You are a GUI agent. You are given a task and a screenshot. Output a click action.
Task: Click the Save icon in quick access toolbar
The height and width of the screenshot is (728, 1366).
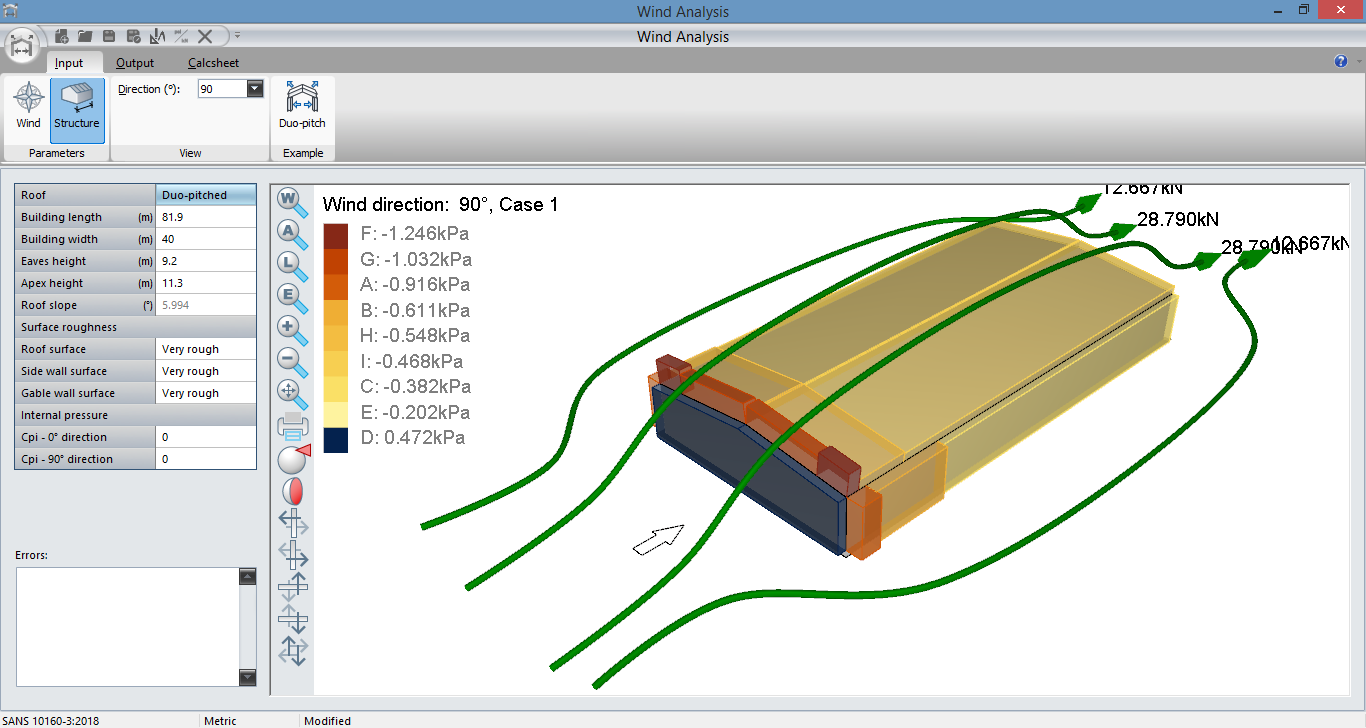[109, 36]
